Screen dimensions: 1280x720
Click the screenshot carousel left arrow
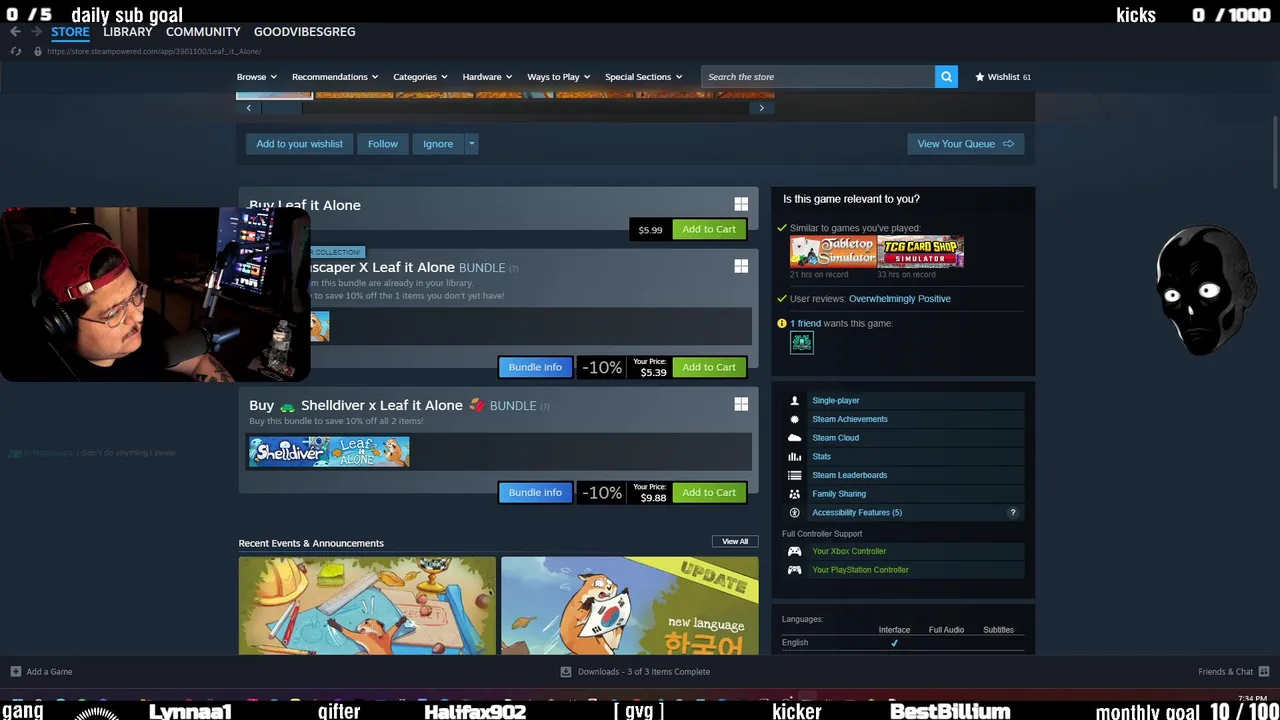click(248, 108)
